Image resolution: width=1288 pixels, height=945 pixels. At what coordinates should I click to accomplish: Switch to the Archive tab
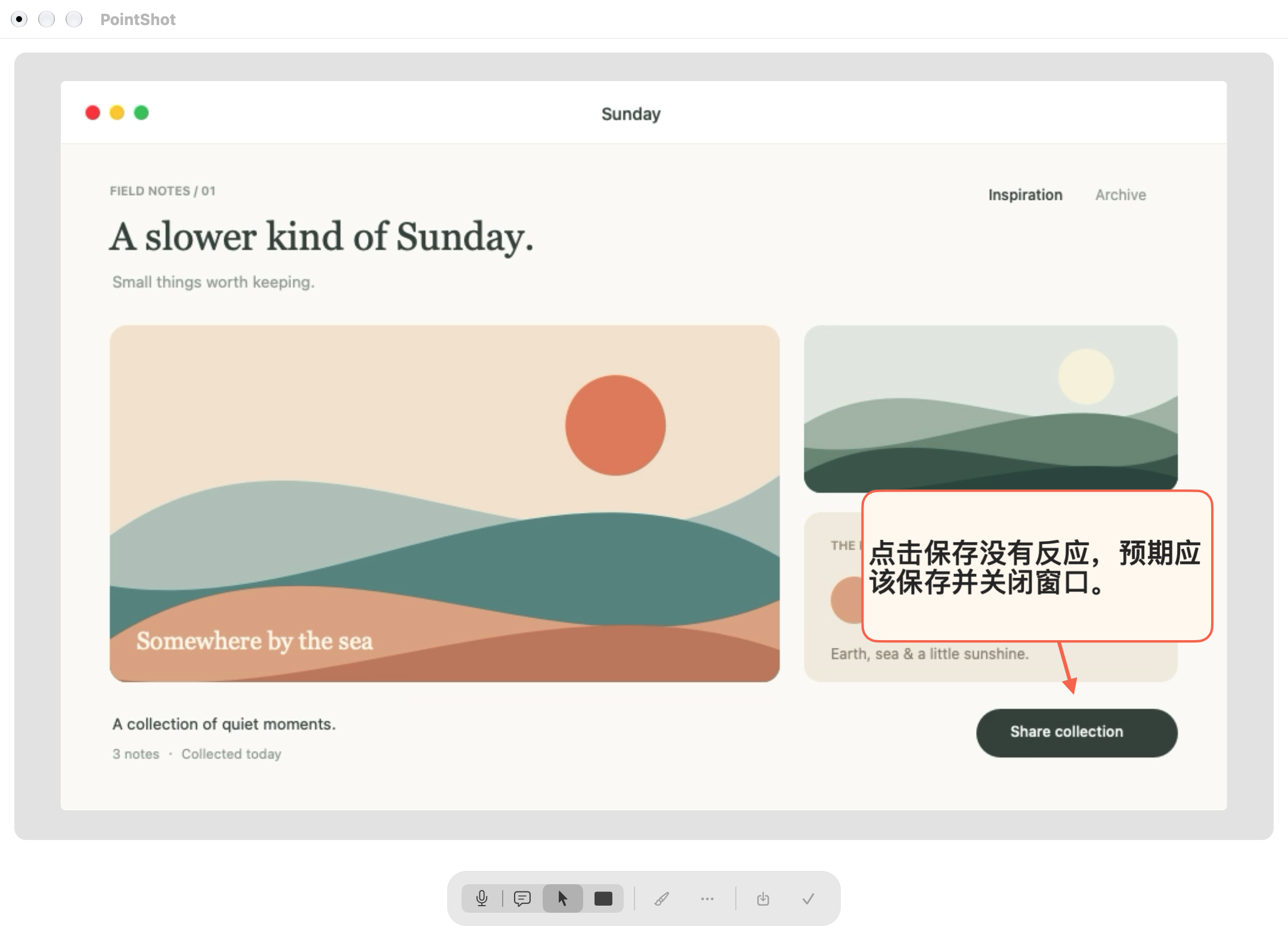(1120, 195)
